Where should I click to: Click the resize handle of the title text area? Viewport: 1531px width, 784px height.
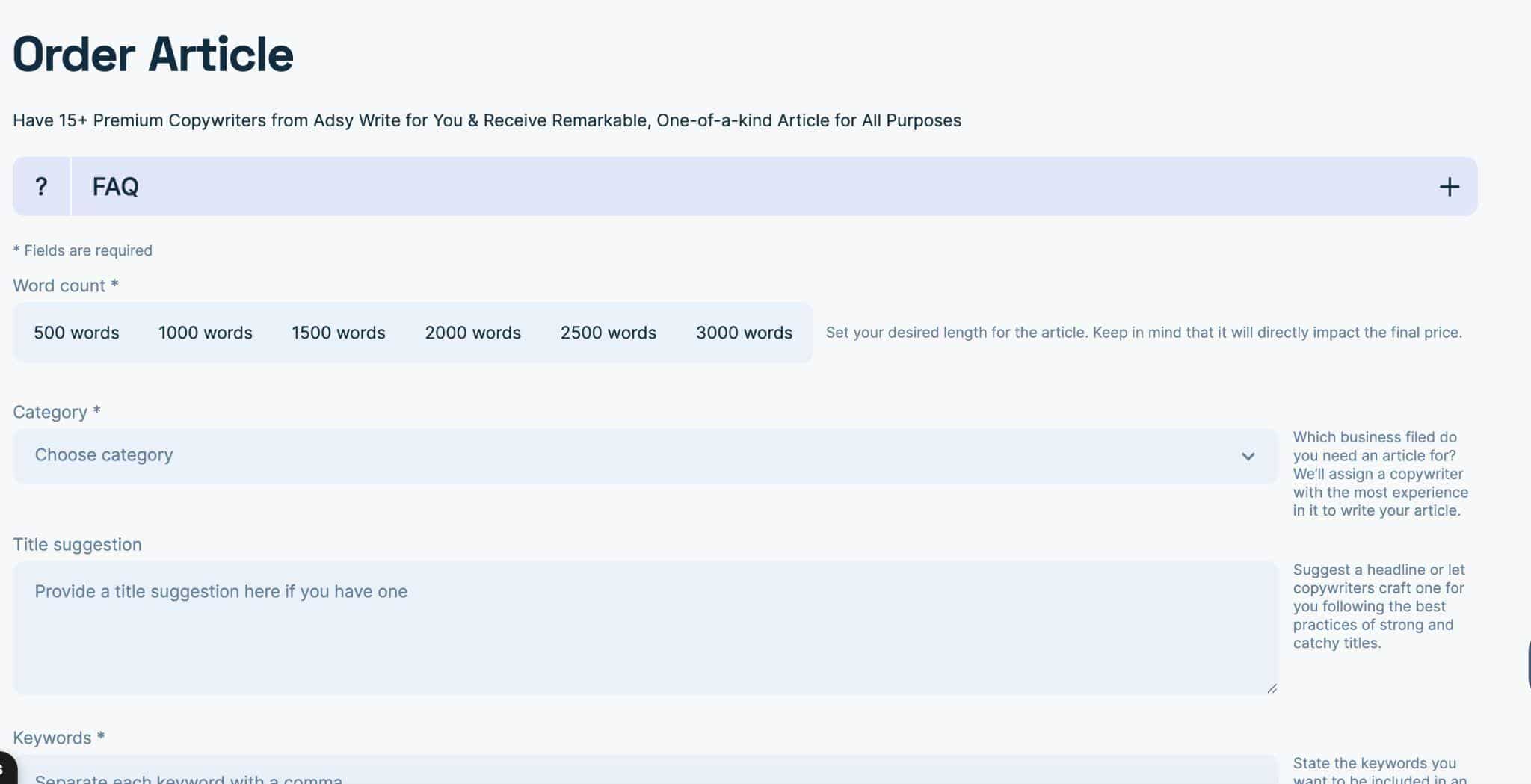(1271, 688)
